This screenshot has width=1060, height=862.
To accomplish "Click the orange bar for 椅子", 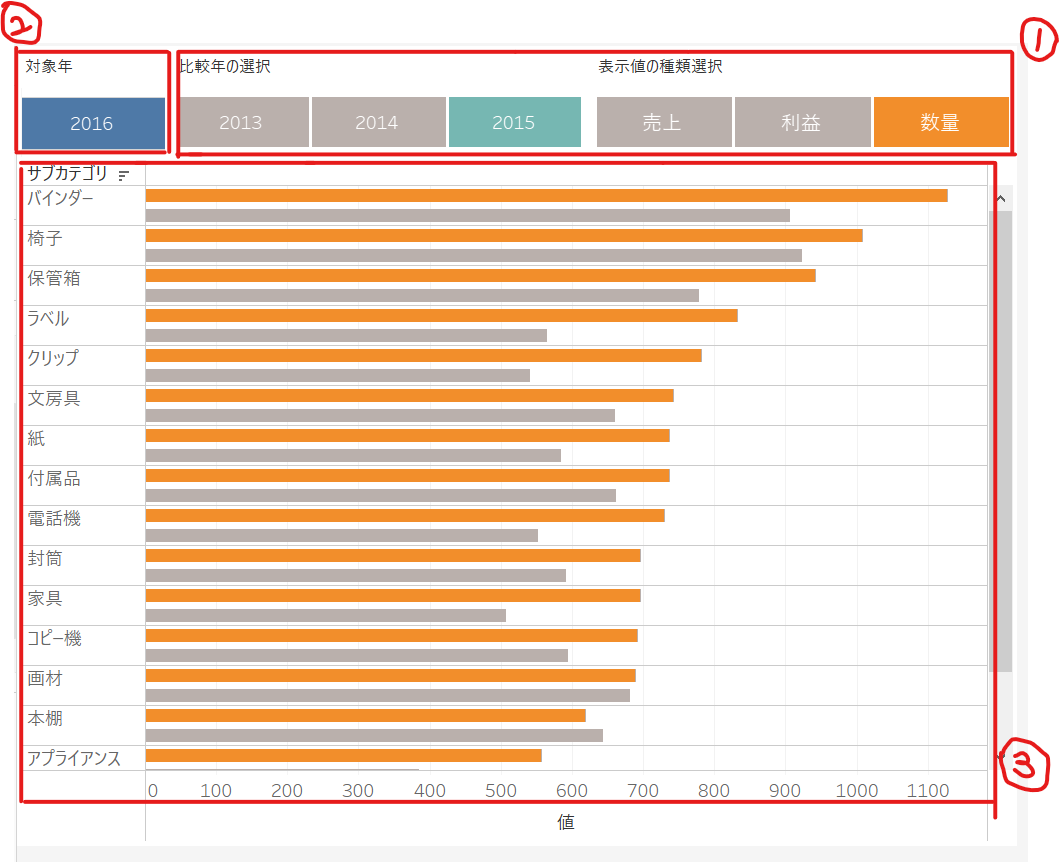I will pos(504,235).
